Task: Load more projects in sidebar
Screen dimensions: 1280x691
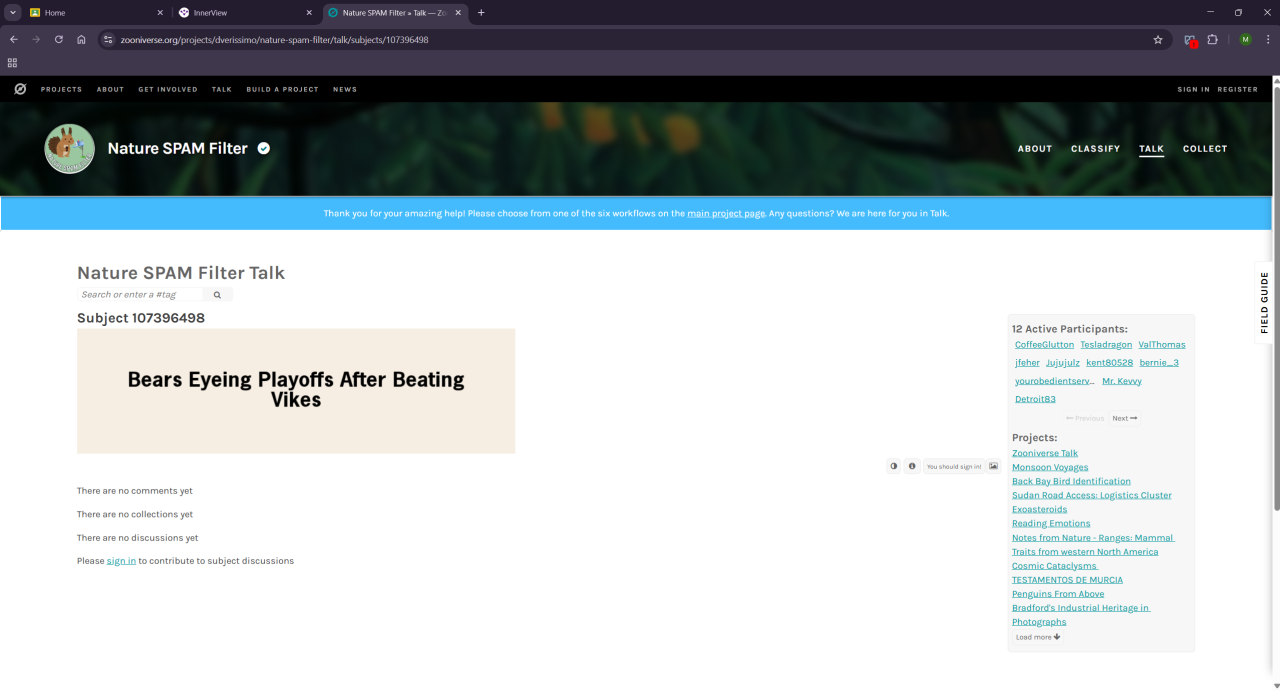Action: pos(1038,637)
